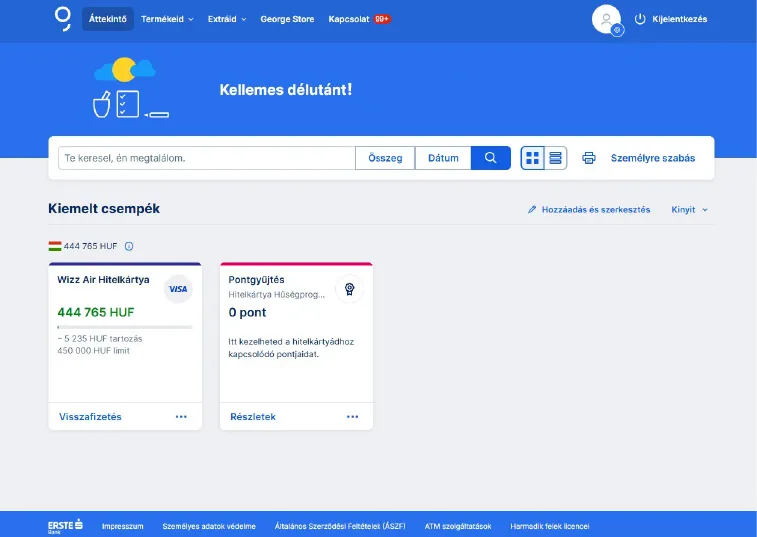Viewport: 757px width, 537px height.
Task: Click the award badge icon on Pontgyűjtés tile
Action: (x=349, y=289)
